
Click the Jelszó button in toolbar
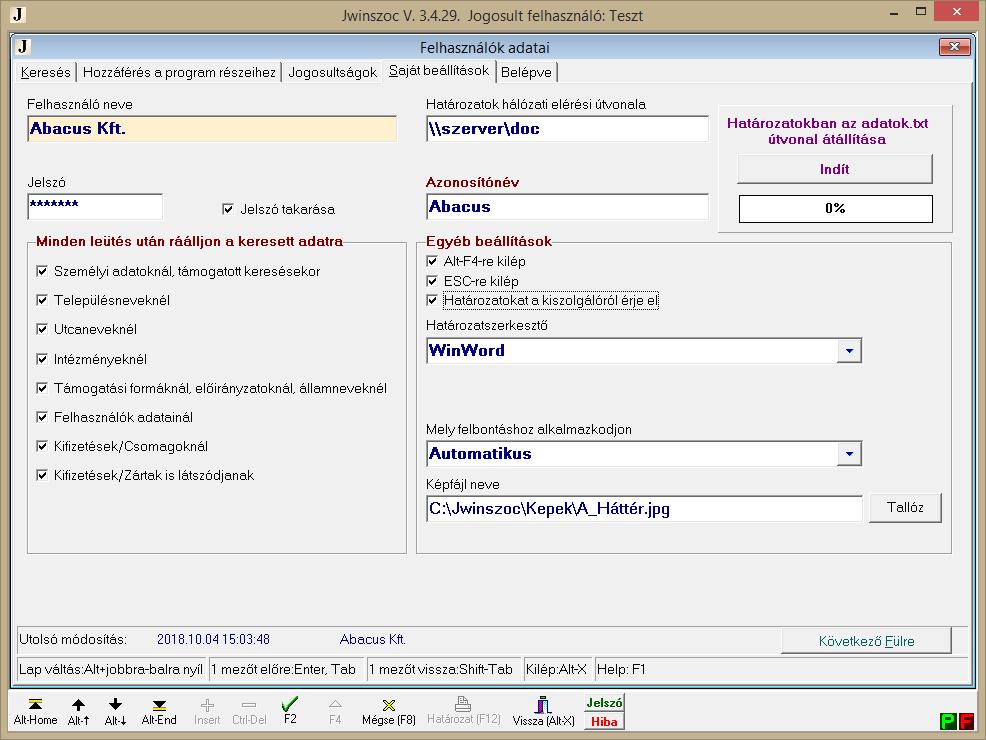click(x=604, y=703)
